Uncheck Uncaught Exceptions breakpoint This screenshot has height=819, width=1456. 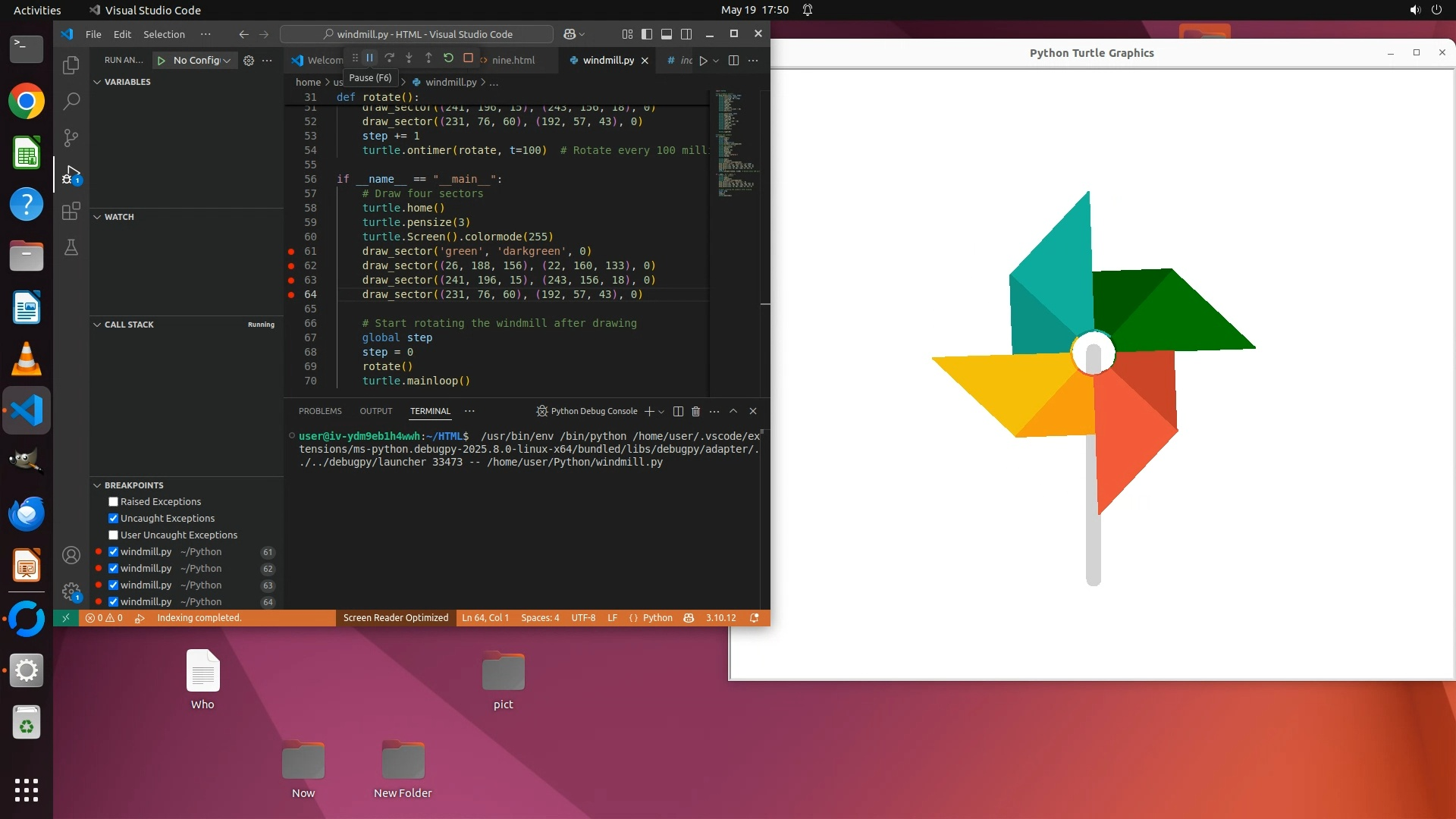point(113,519)
